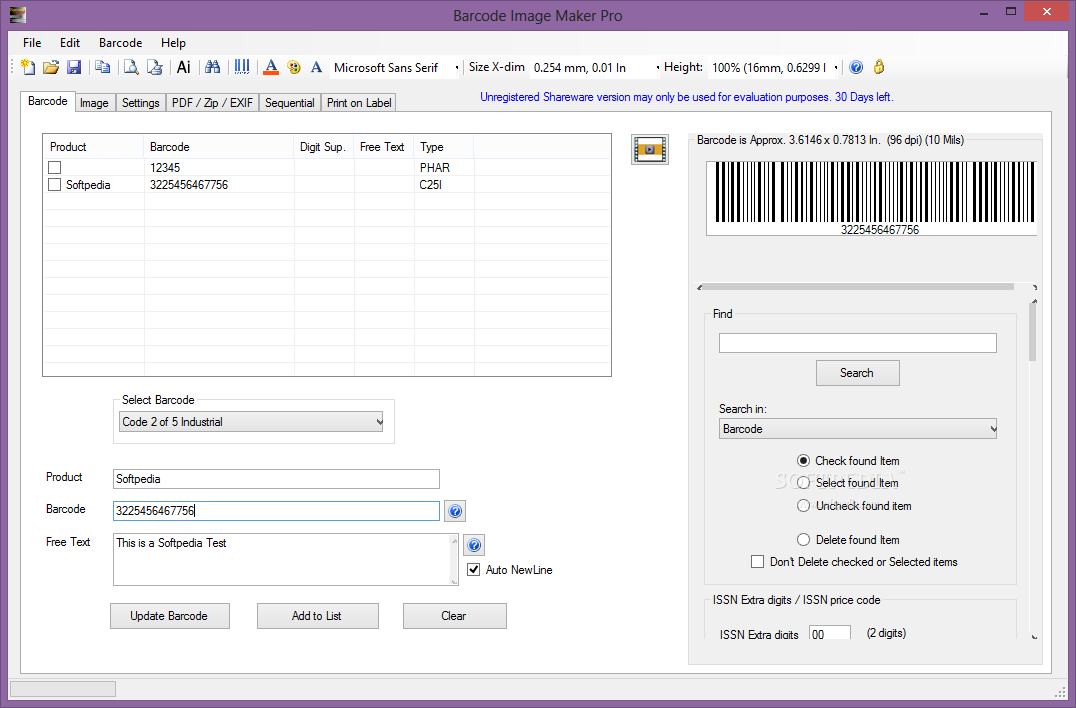
Task: Switch to the Sequential tab
Action: [290, 103]
